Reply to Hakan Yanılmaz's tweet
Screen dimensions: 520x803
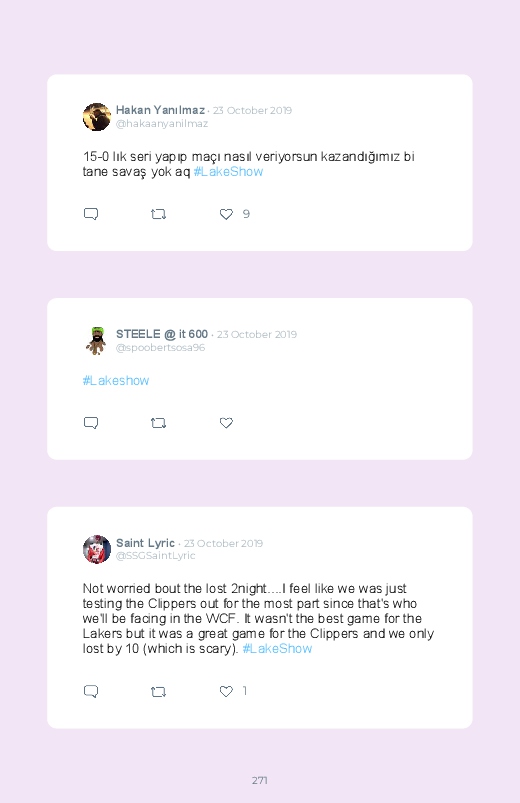pos(91,214)
